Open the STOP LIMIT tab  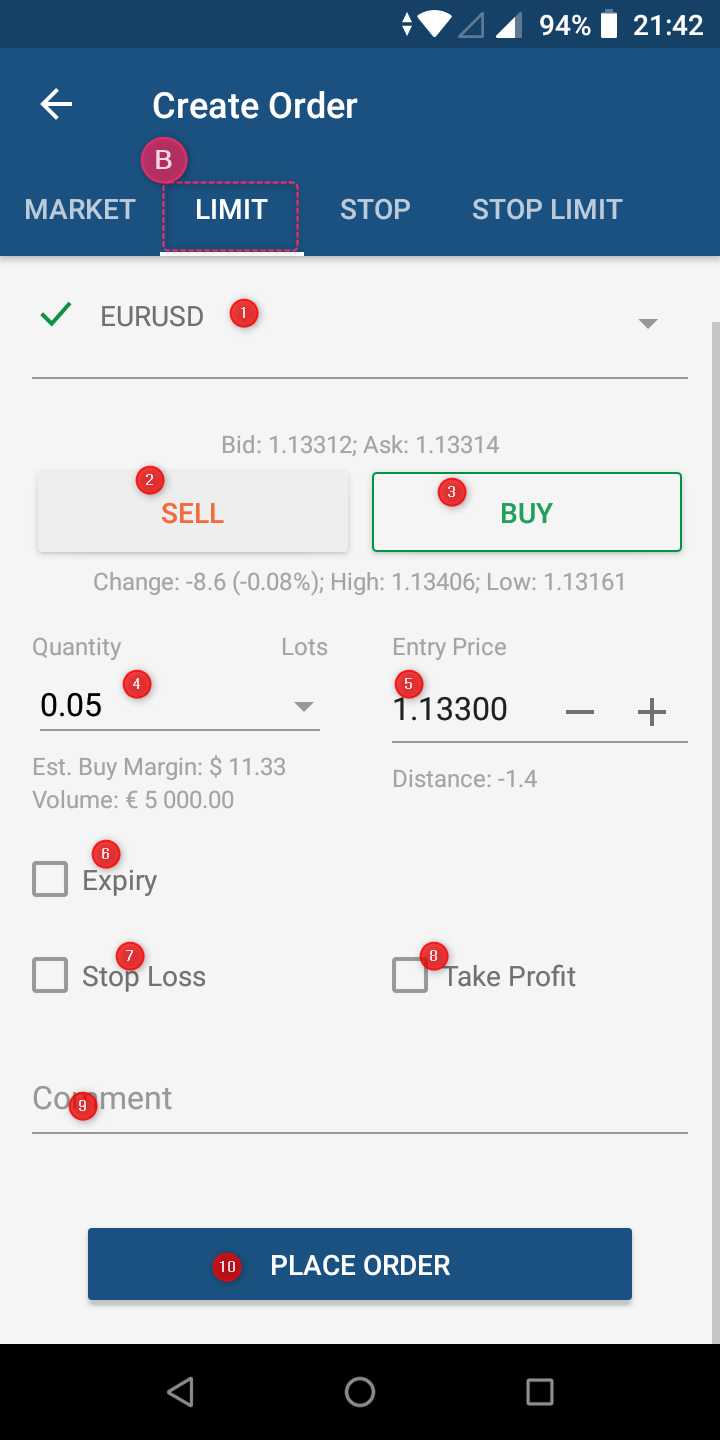tap(547, 209)
